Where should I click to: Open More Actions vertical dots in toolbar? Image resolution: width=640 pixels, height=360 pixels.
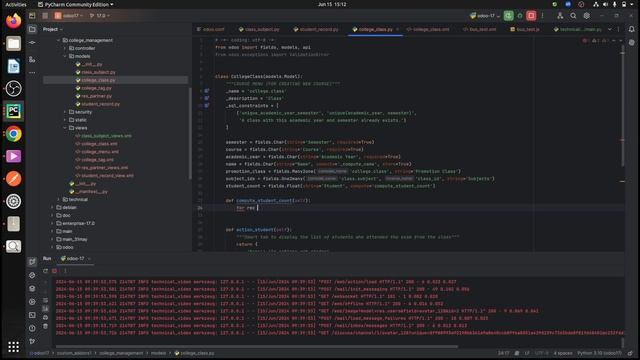(542, 16)
